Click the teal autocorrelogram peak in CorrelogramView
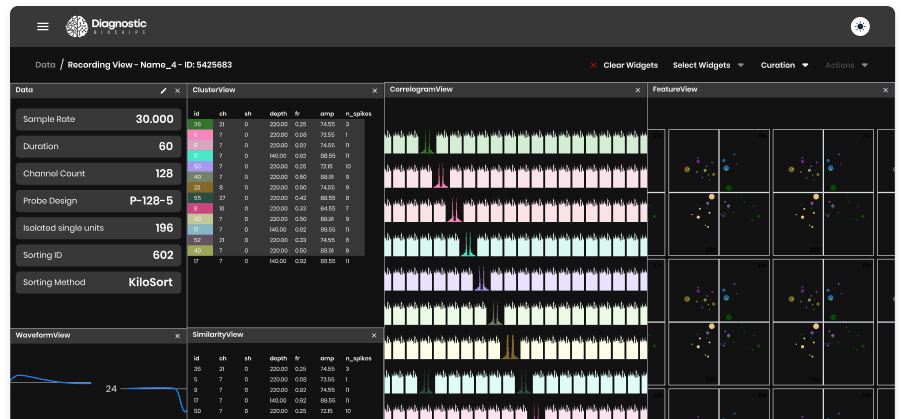The height and width of the screenshot is (419, 906). point(467,244)
